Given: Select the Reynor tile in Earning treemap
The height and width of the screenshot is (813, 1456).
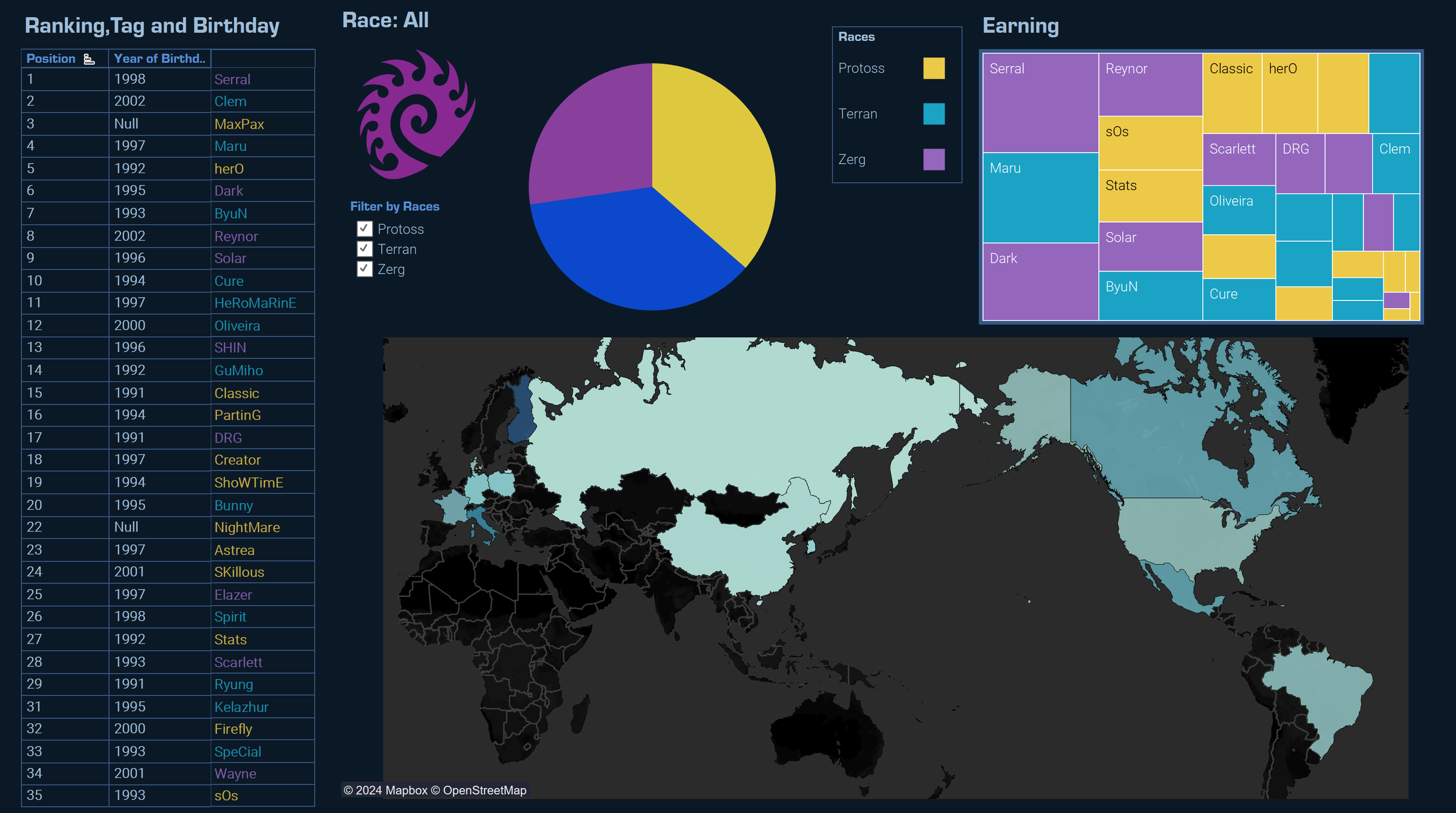Looking at the screenshot, I should 1150,84.
